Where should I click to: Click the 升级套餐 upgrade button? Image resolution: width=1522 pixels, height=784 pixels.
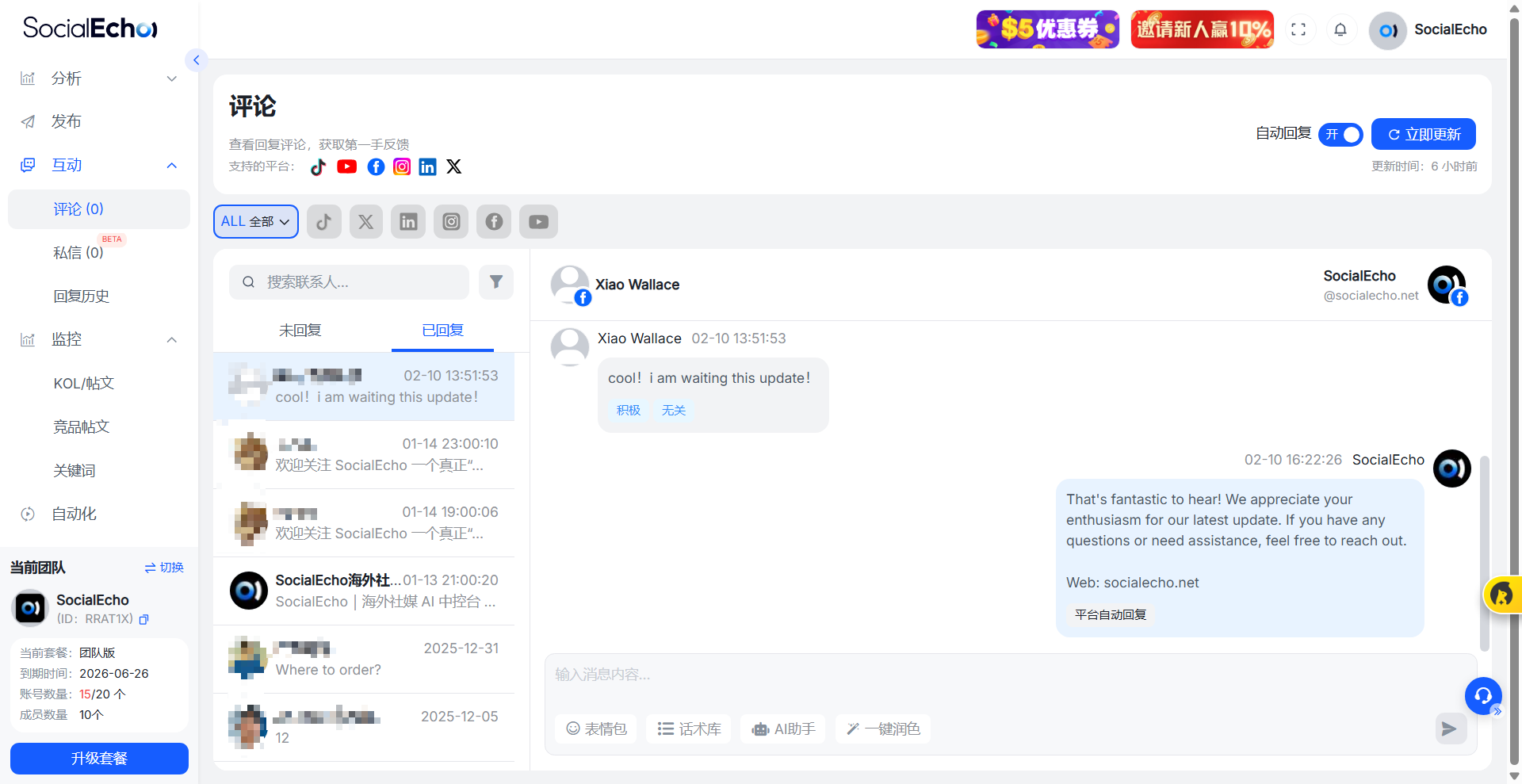(x=99, y=759)
